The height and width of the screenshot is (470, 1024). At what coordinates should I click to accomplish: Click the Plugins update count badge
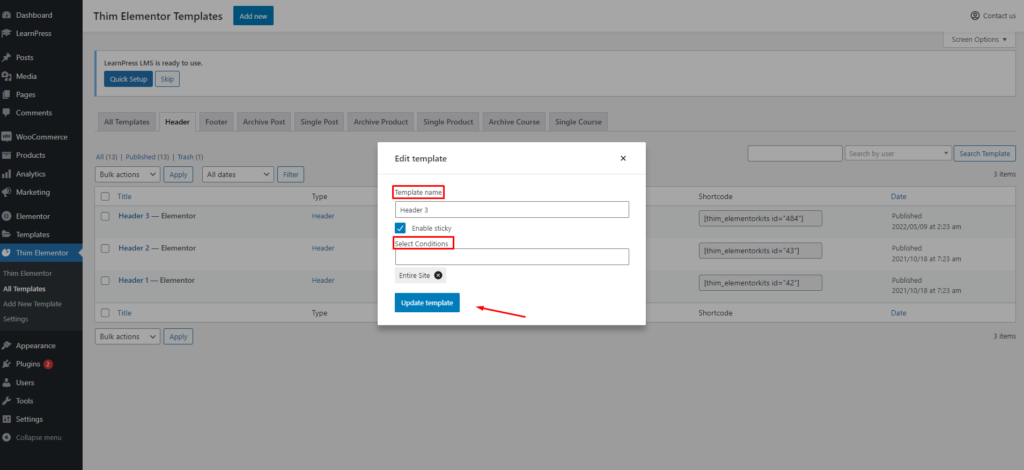click(48, 364)
